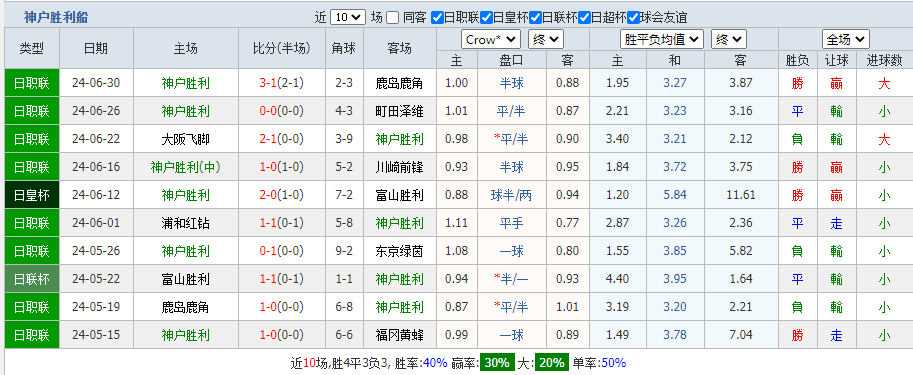Click the 日皇杯 league tag in 24-06-12 row
Image resolution: width=913 pixels, height=375 pixels.
pyautogui.click(x=32, y=195)
